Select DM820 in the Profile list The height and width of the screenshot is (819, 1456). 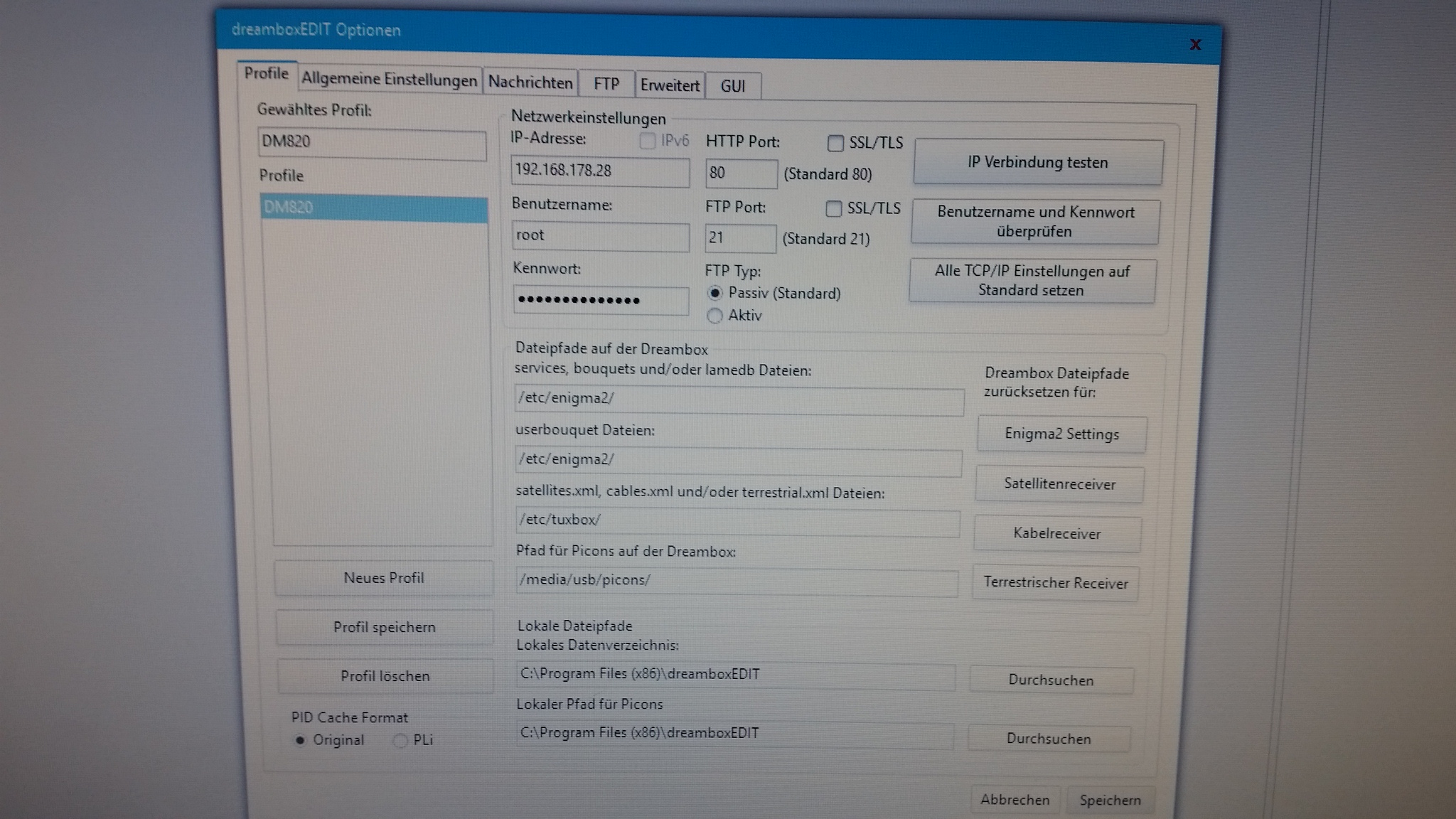coord(373,208)
